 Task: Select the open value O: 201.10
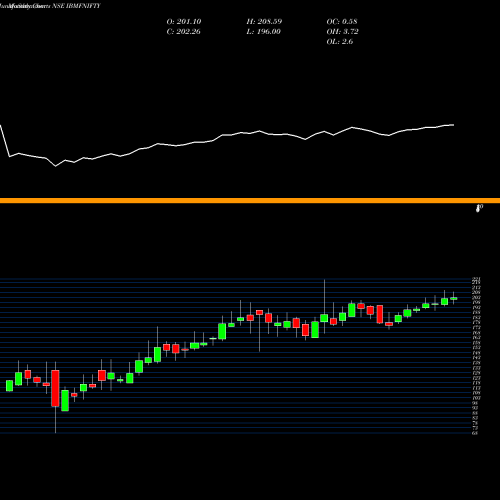pyautogui.click(x=184, y=21)
